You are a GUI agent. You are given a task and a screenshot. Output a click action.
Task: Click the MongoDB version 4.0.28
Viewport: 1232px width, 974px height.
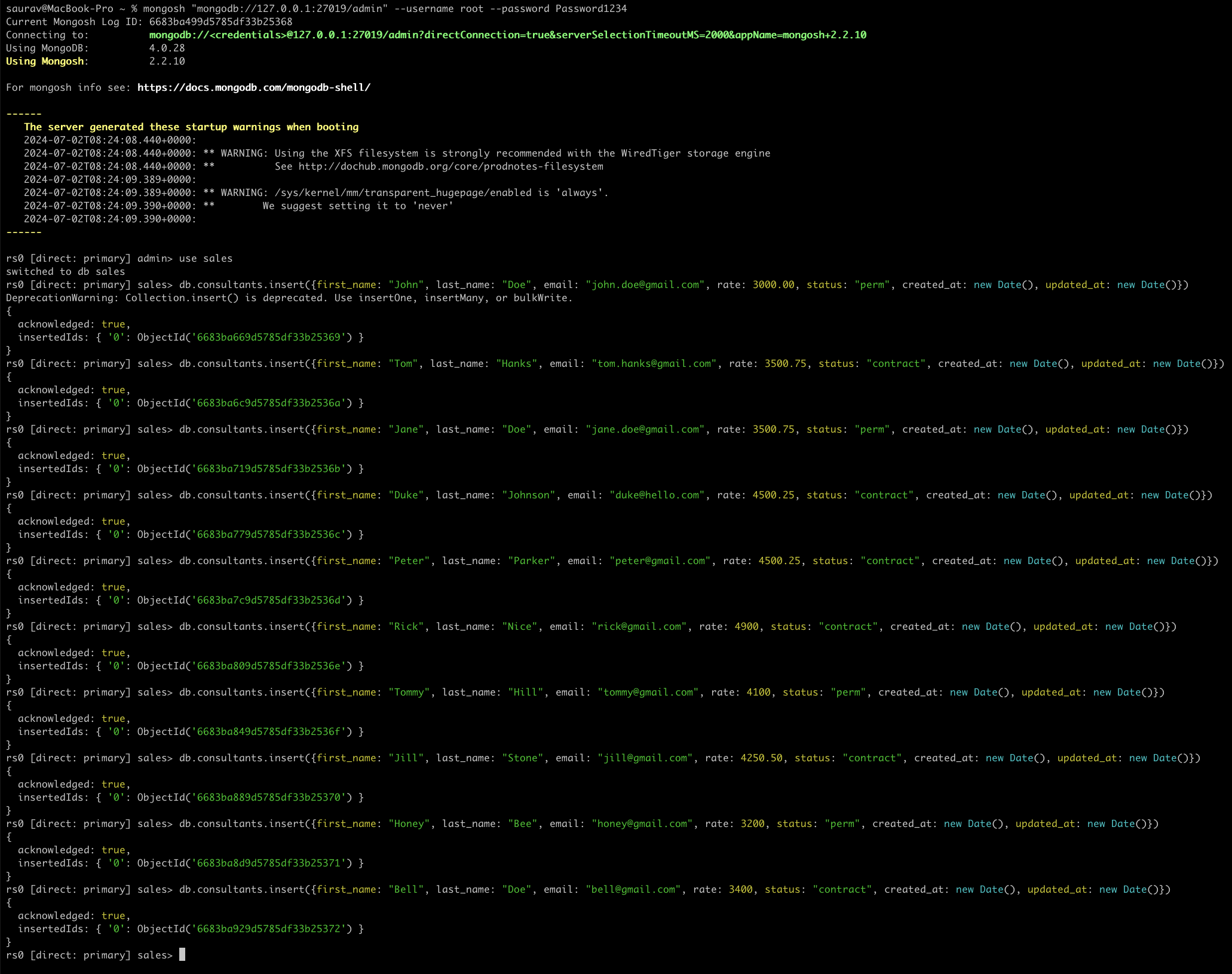pos(167,48)
